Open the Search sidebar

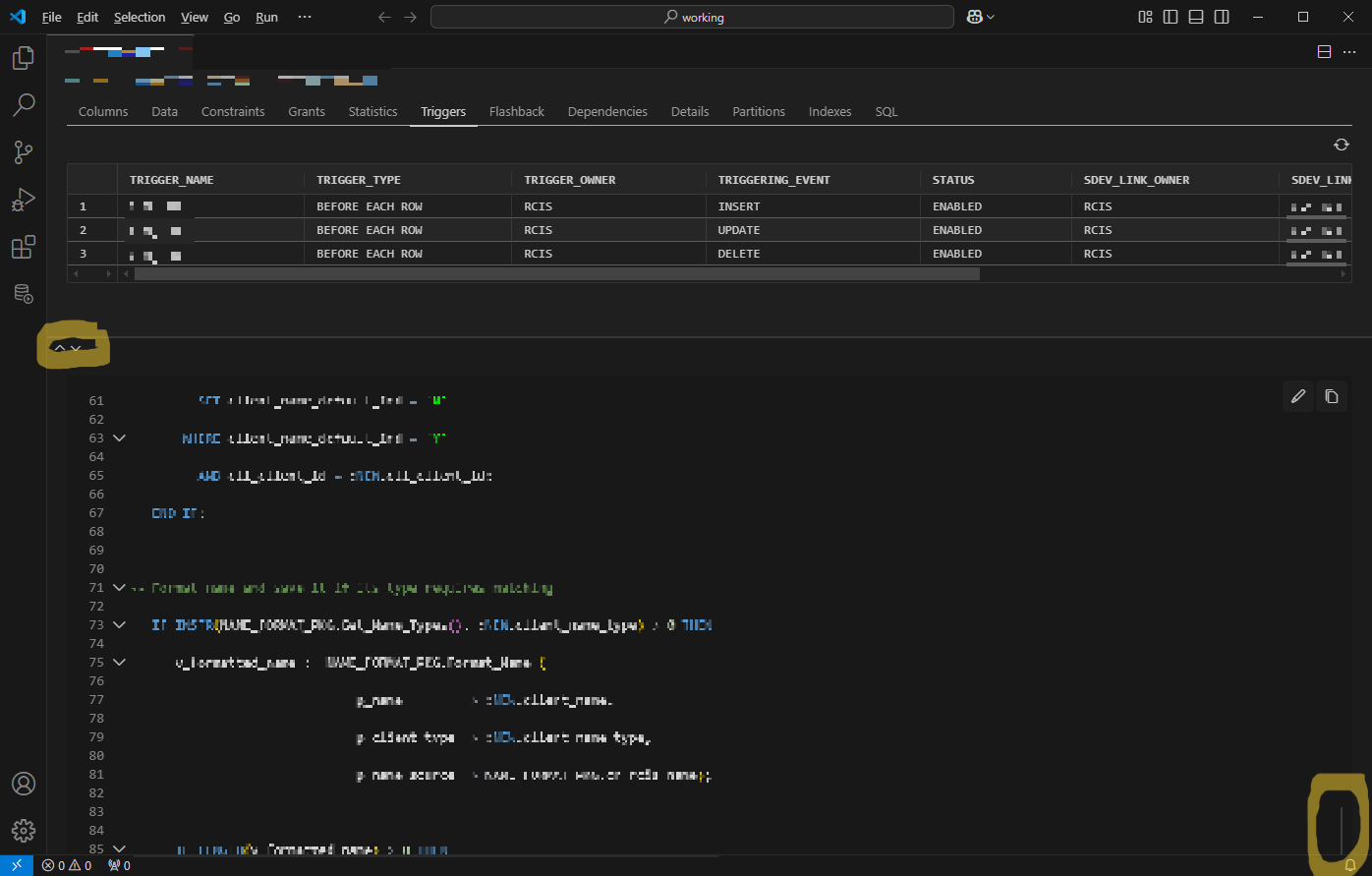pyautogui.click(x=24, y=104)
